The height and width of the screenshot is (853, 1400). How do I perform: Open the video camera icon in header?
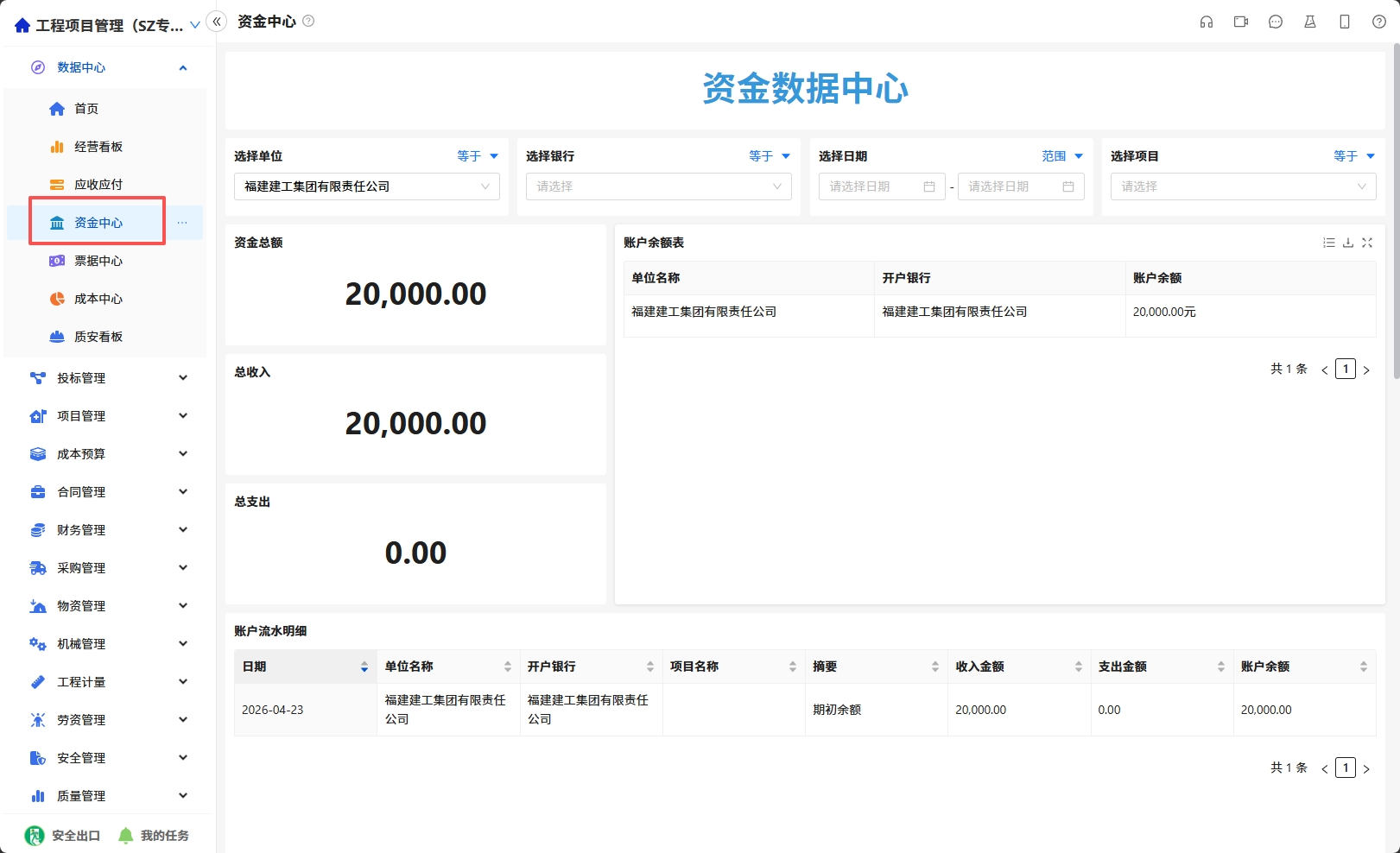[1241, 22]
